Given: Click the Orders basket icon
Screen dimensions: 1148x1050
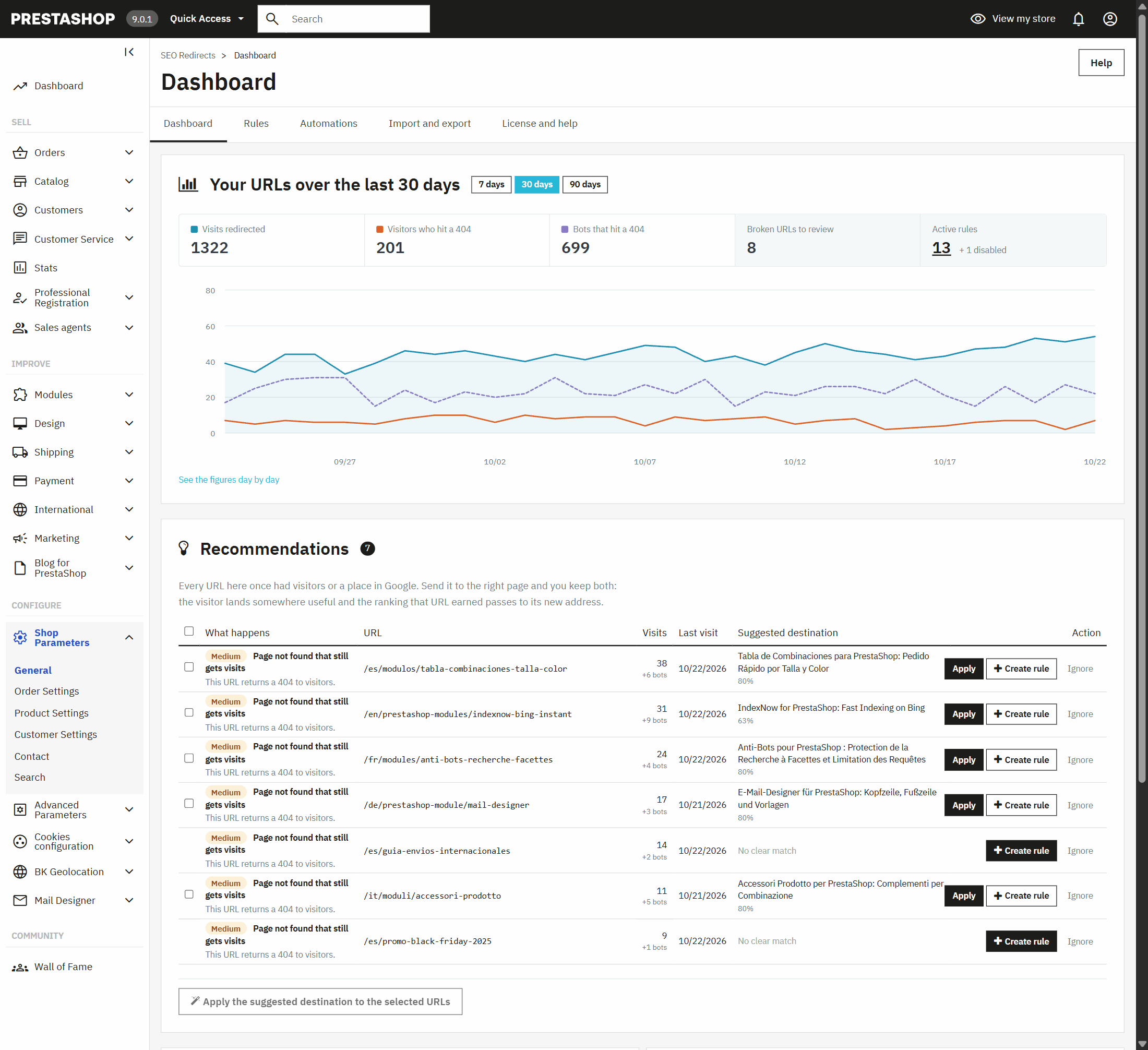Looking at the screenshot, I should (x=20, y=152).
